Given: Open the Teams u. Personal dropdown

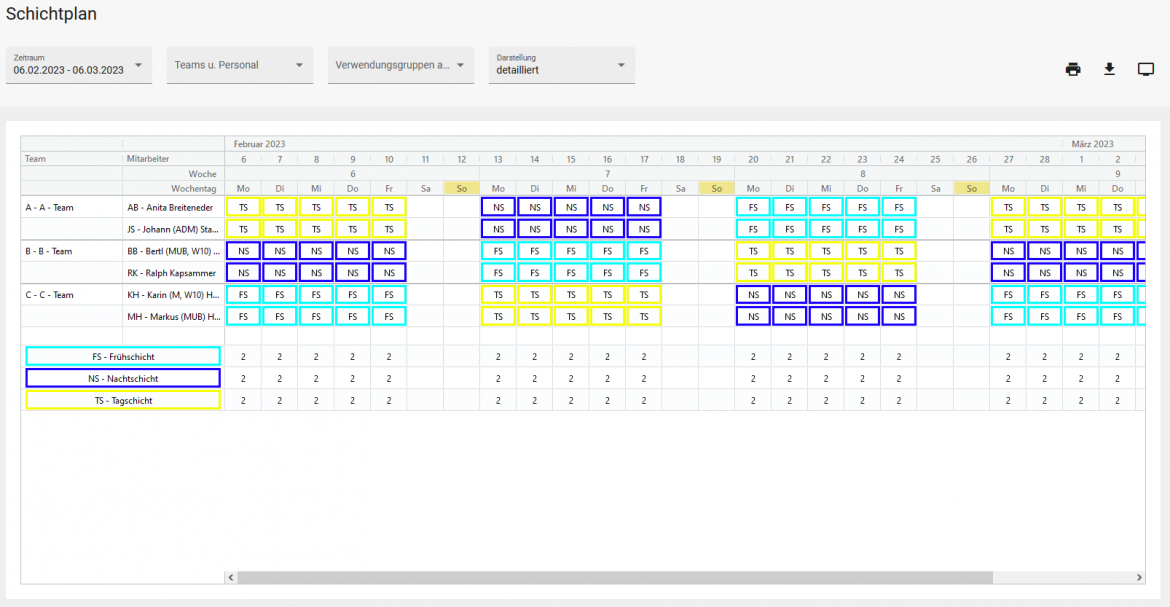Looking at the screenshot, I should click(x=297, y=63).
